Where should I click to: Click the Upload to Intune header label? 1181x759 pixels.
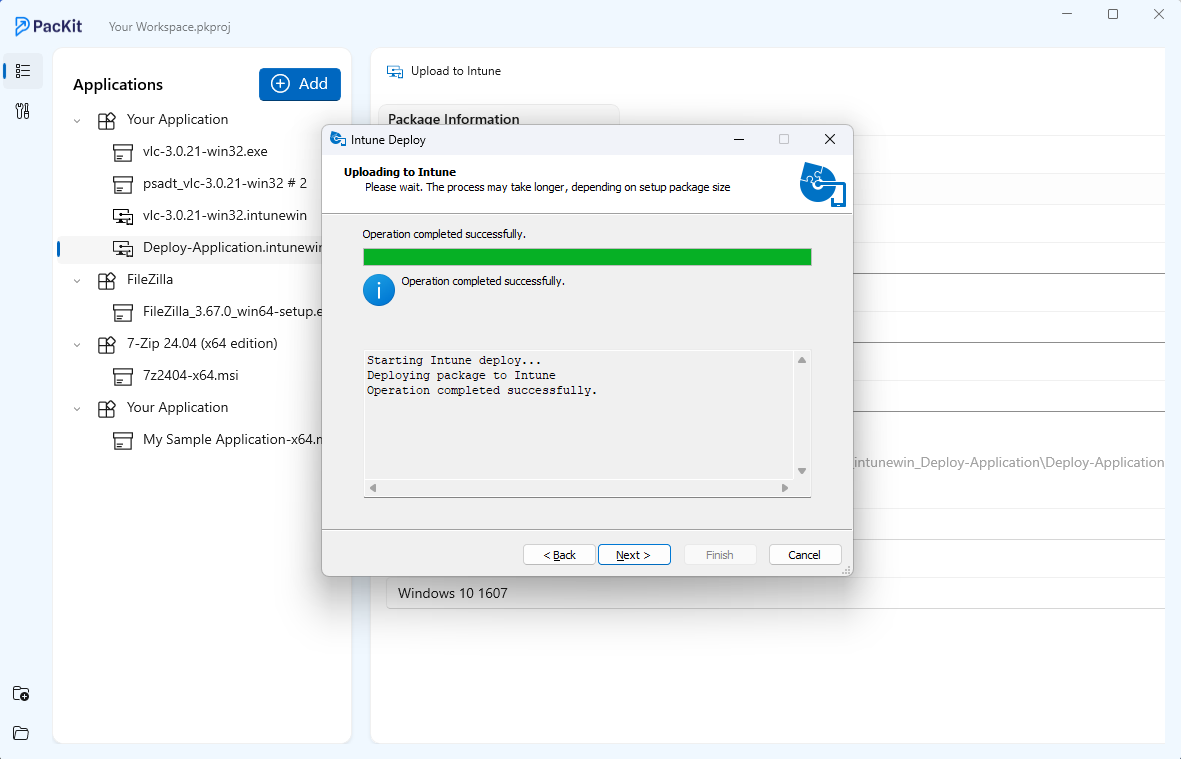pyautogui.click(x=456, y=71)
